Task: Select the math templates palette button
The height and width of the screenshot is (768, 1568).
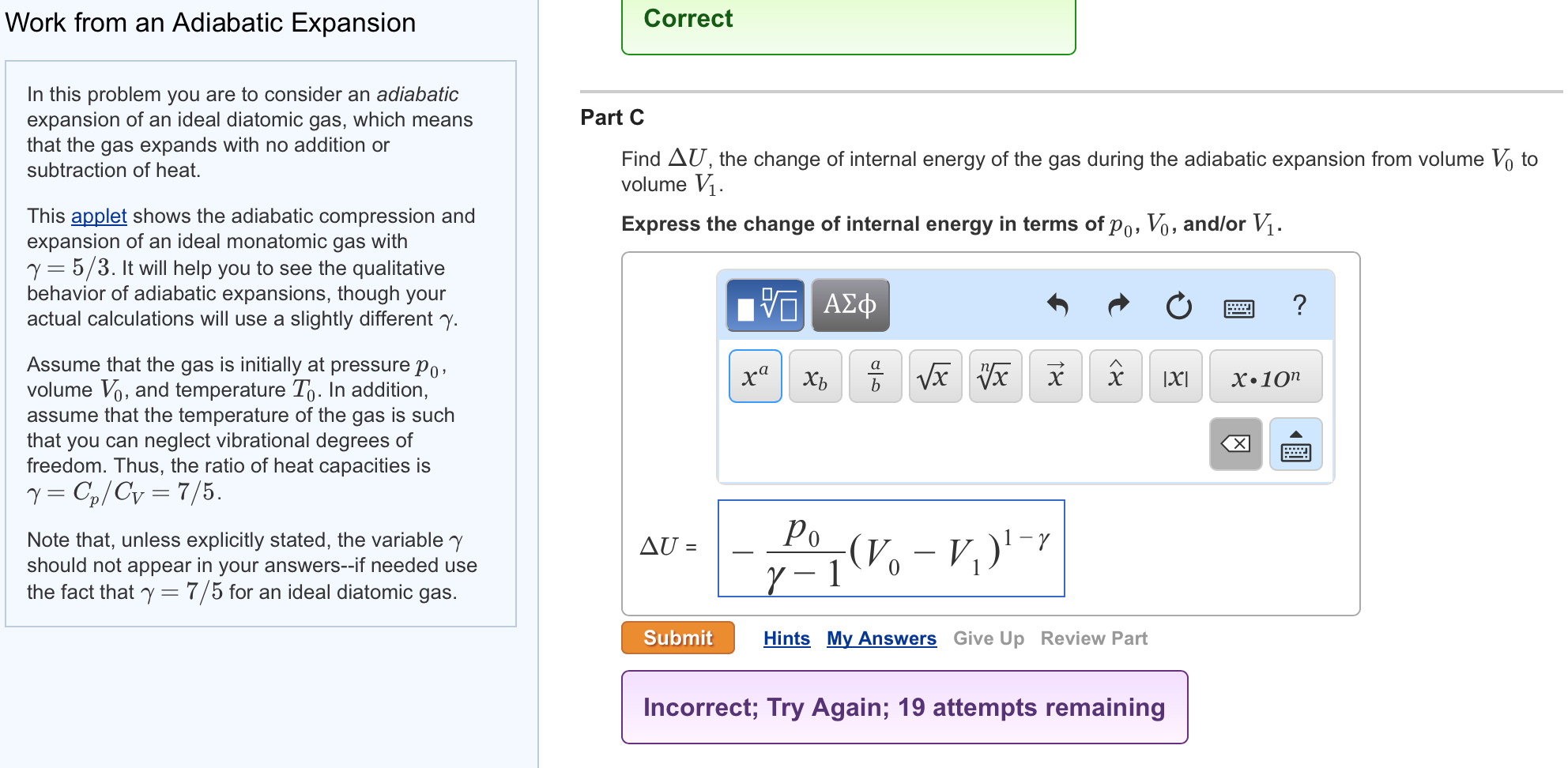Action: [x=765, y=305]
